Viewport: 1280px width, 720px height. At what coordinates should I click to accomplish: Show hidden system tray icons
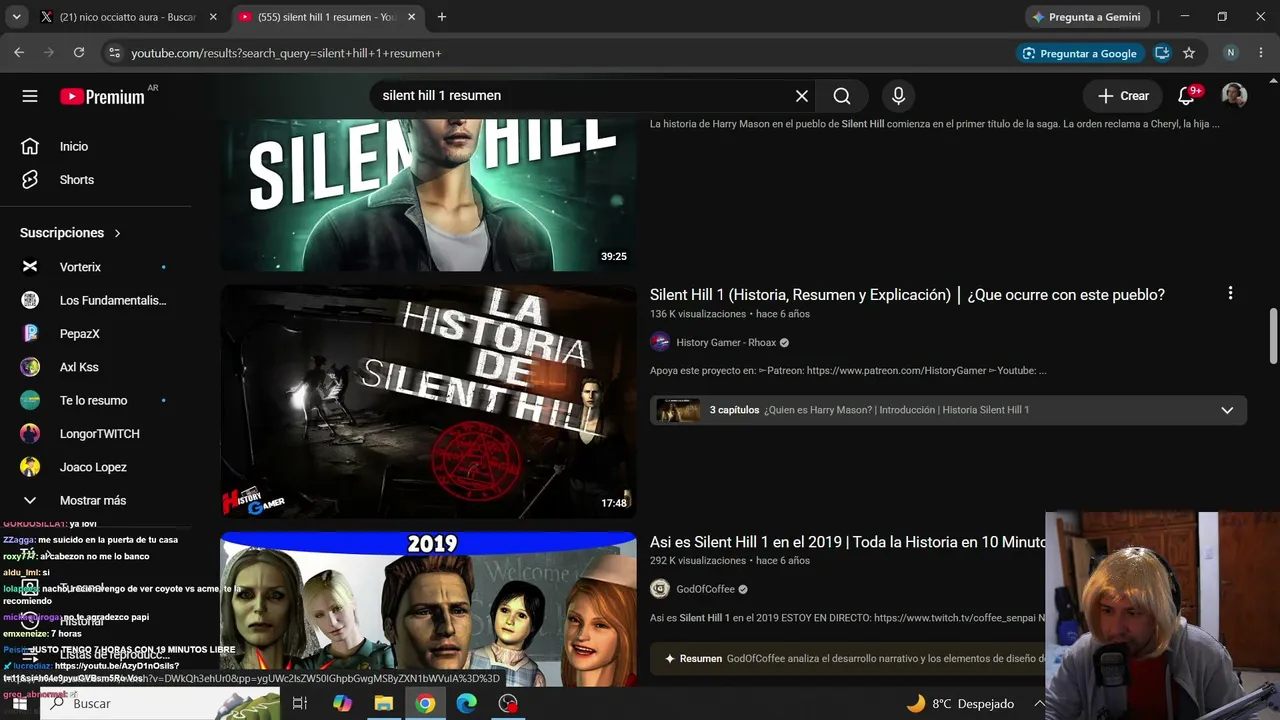[x=1039, y=703]
